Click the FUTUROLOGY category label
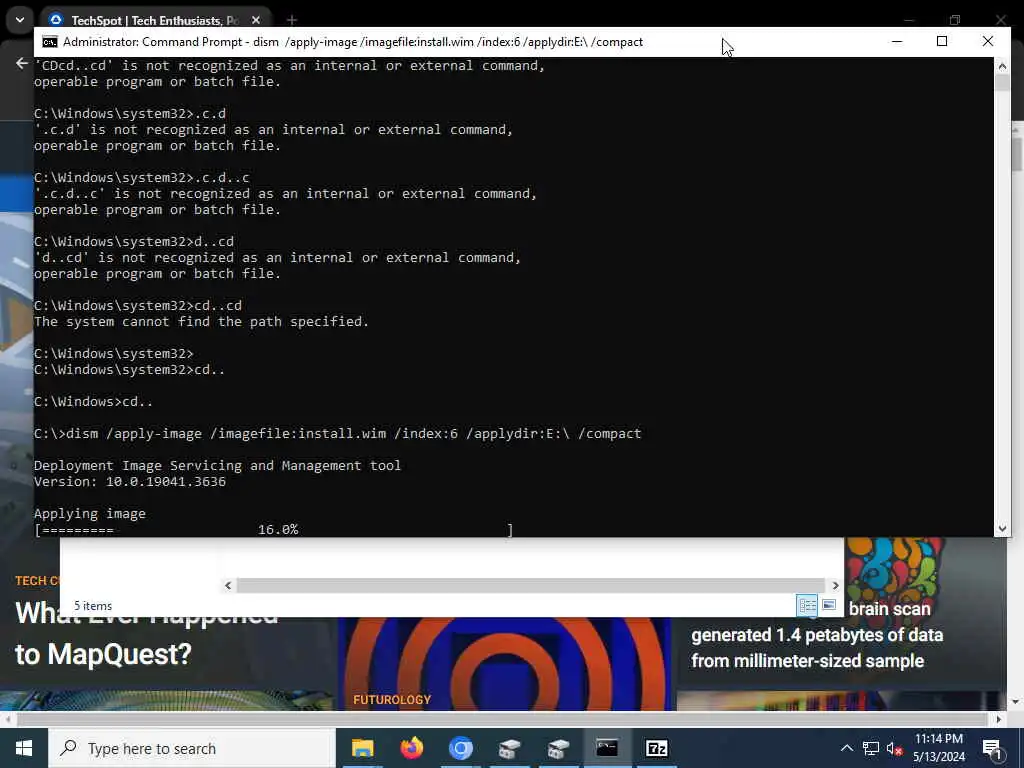Image resolution: width=1024 pixels, height=768 pixels. coord(392,699)
